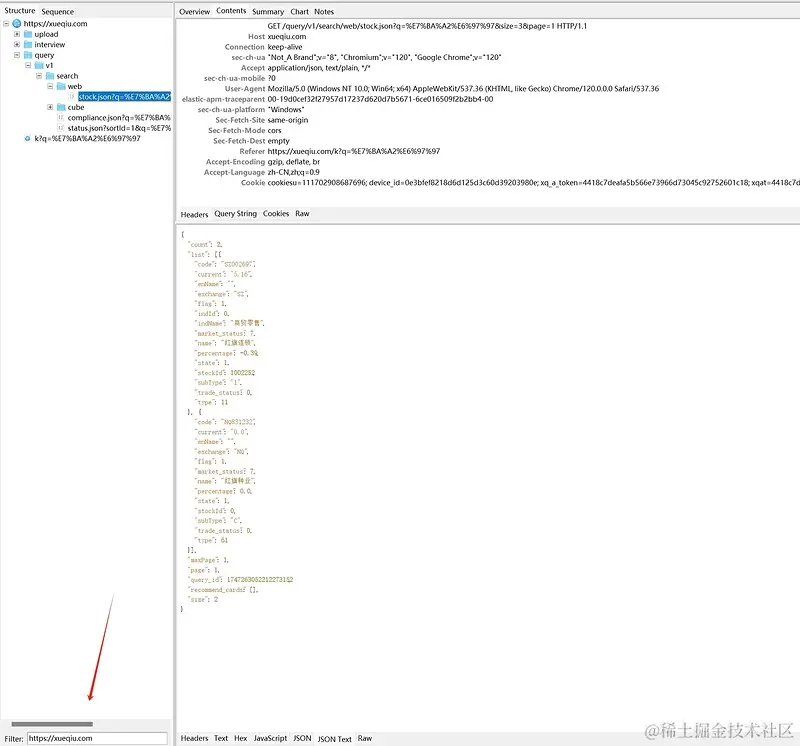Select the status.json?sortId=1 request row

tap(119, 128)
